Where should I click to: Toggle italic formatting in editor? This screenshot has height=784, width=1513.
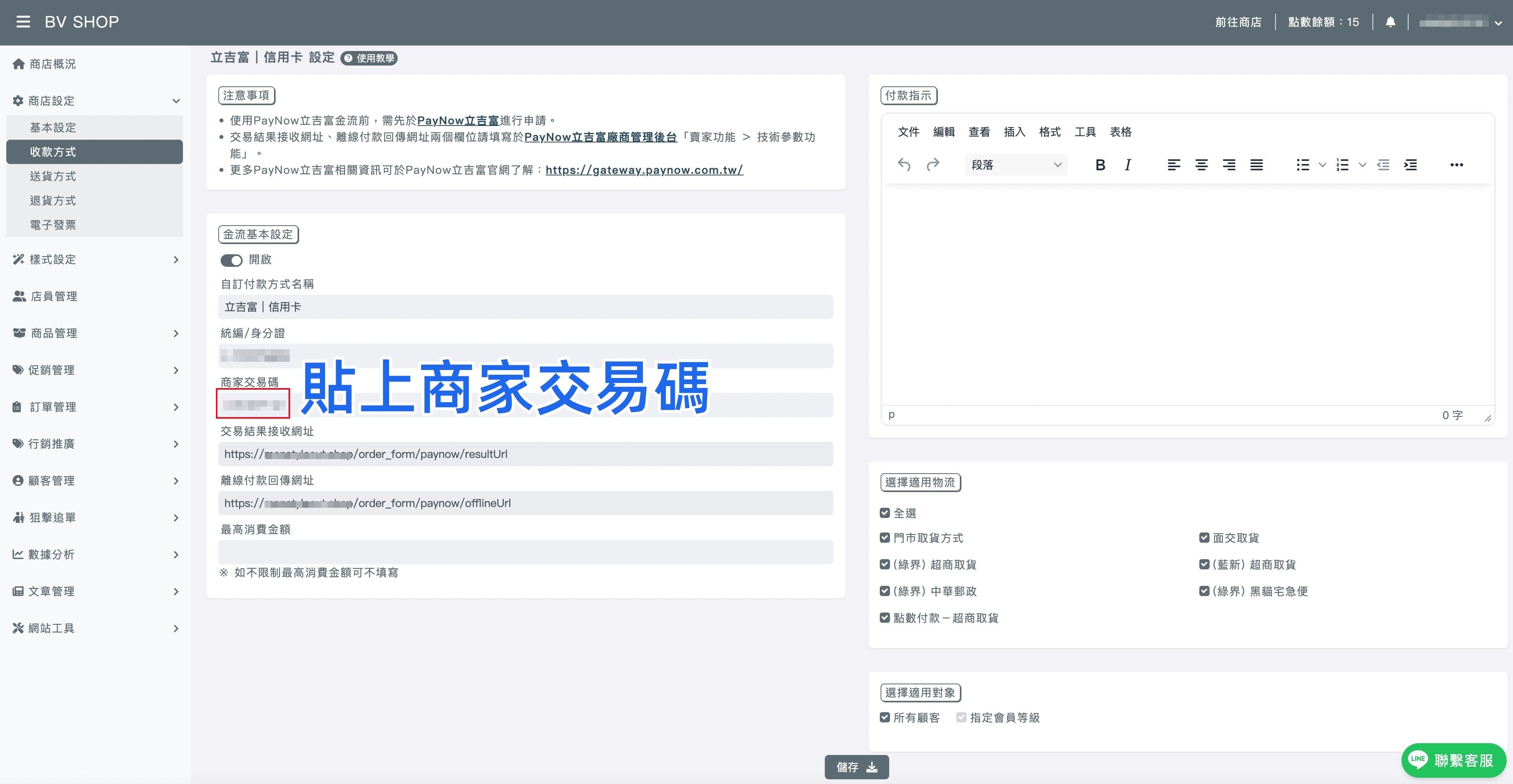coord(1128,165)
